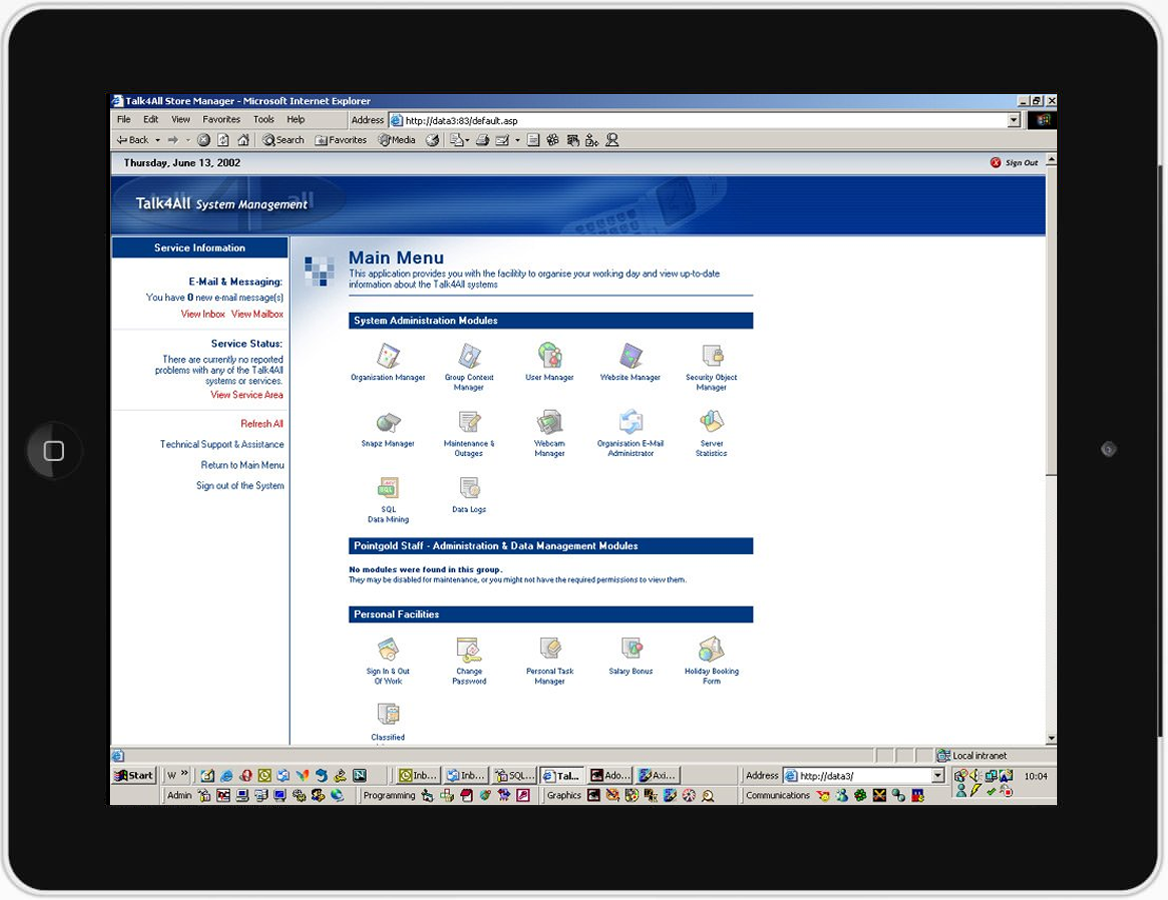
Task: Click the browser Stop icon
Action: coord(203,140)
